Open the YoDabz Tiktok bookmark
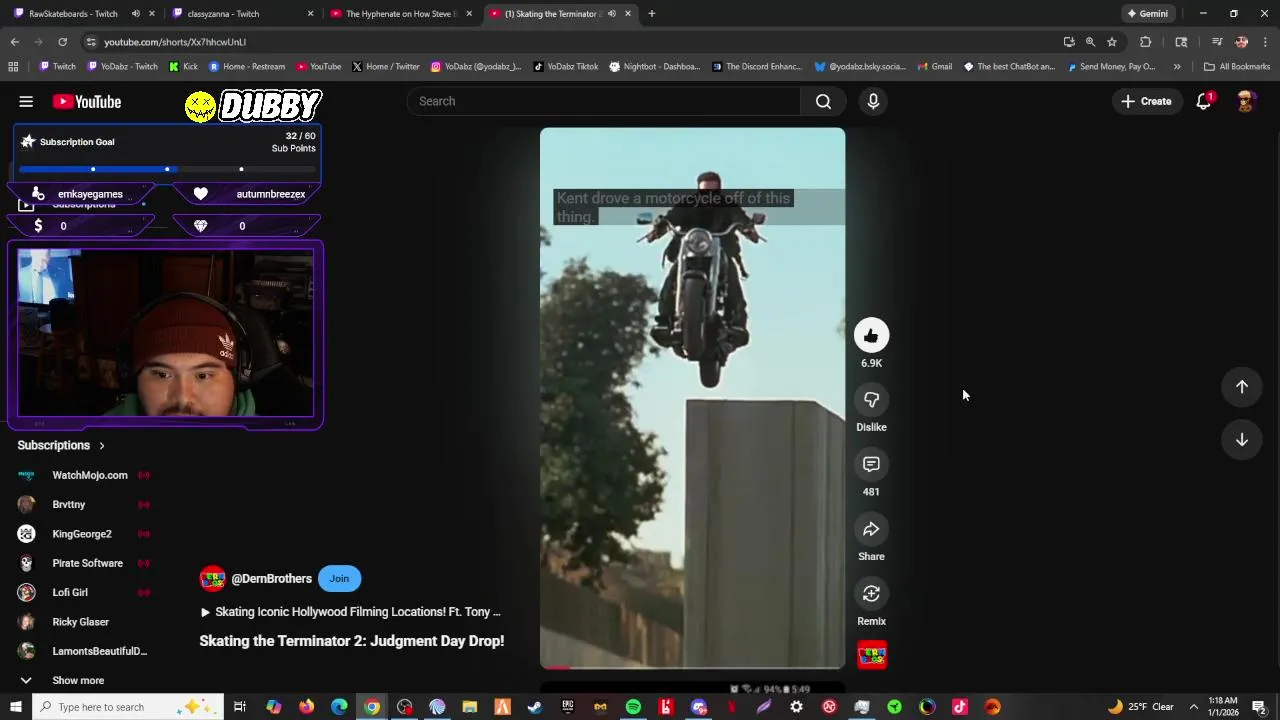1280x720 pixels. tap(566, 66)
